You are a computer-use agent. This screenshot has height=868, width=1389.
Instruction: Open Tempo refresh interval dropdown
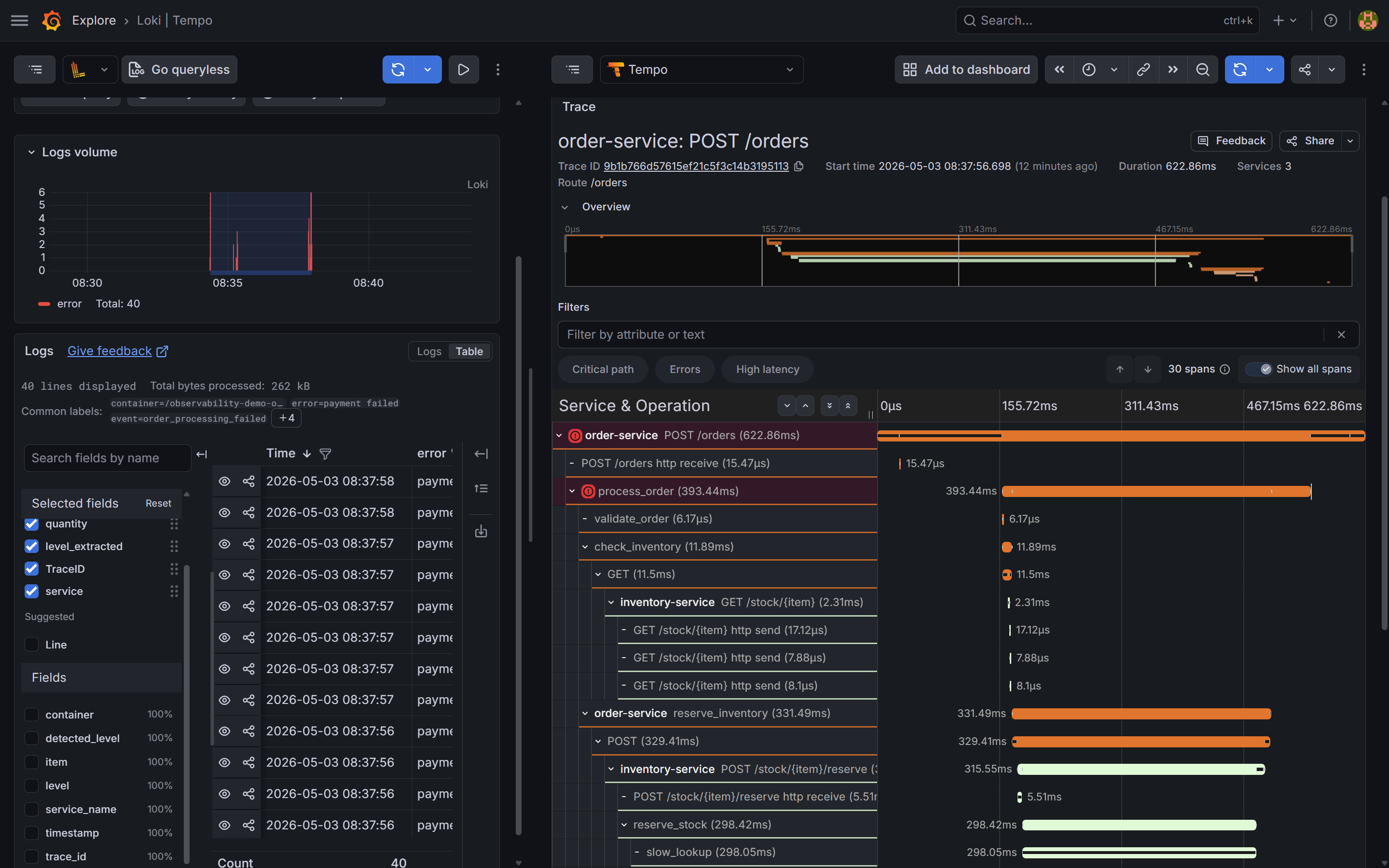(1270, 69)
